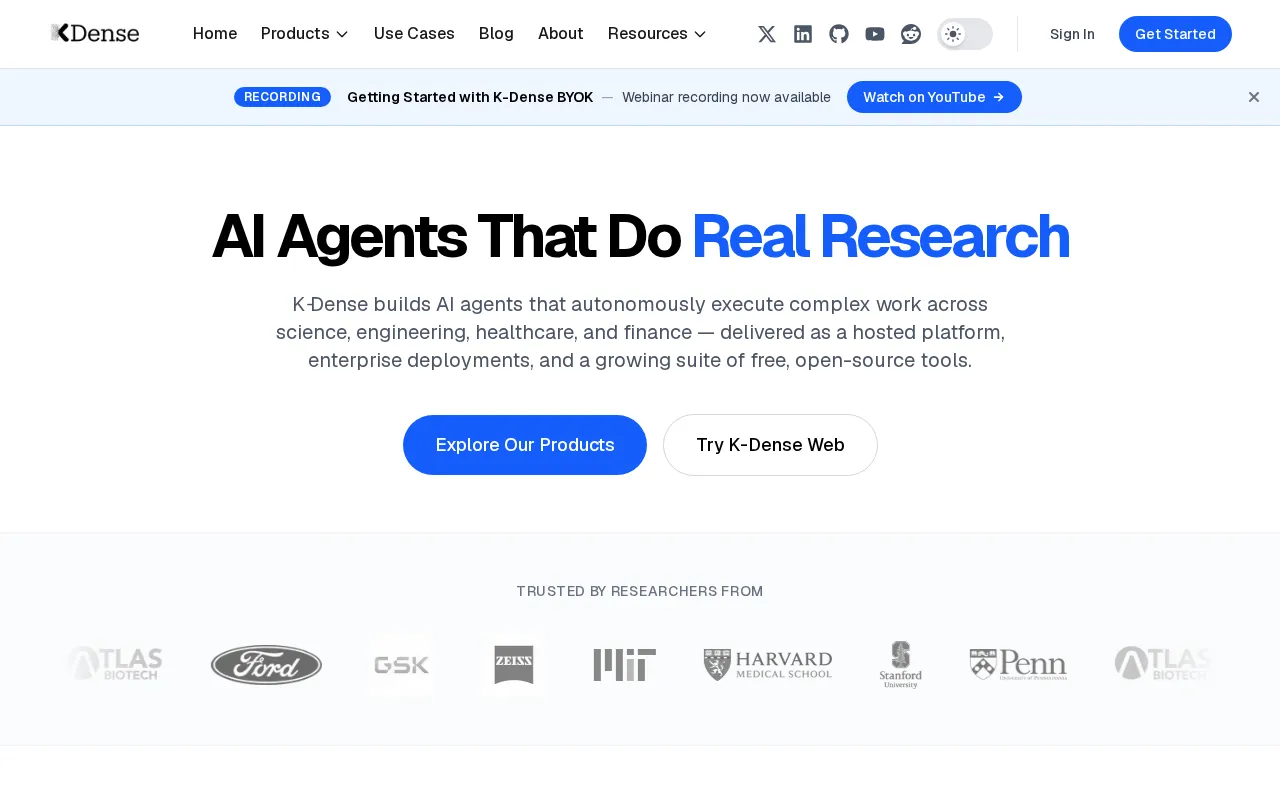Click Explore Our Products button
The height and width of the screenshot is (800, 1280).
click(x=525, y=445)
